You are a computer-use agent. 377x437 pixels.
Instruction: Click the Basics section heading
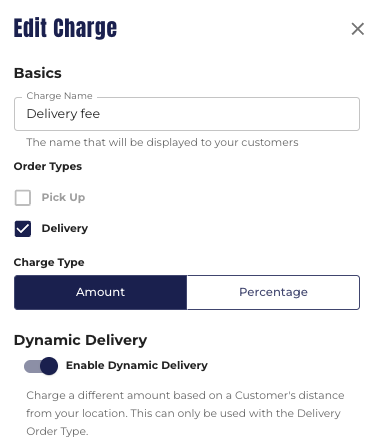pos(38,73)
